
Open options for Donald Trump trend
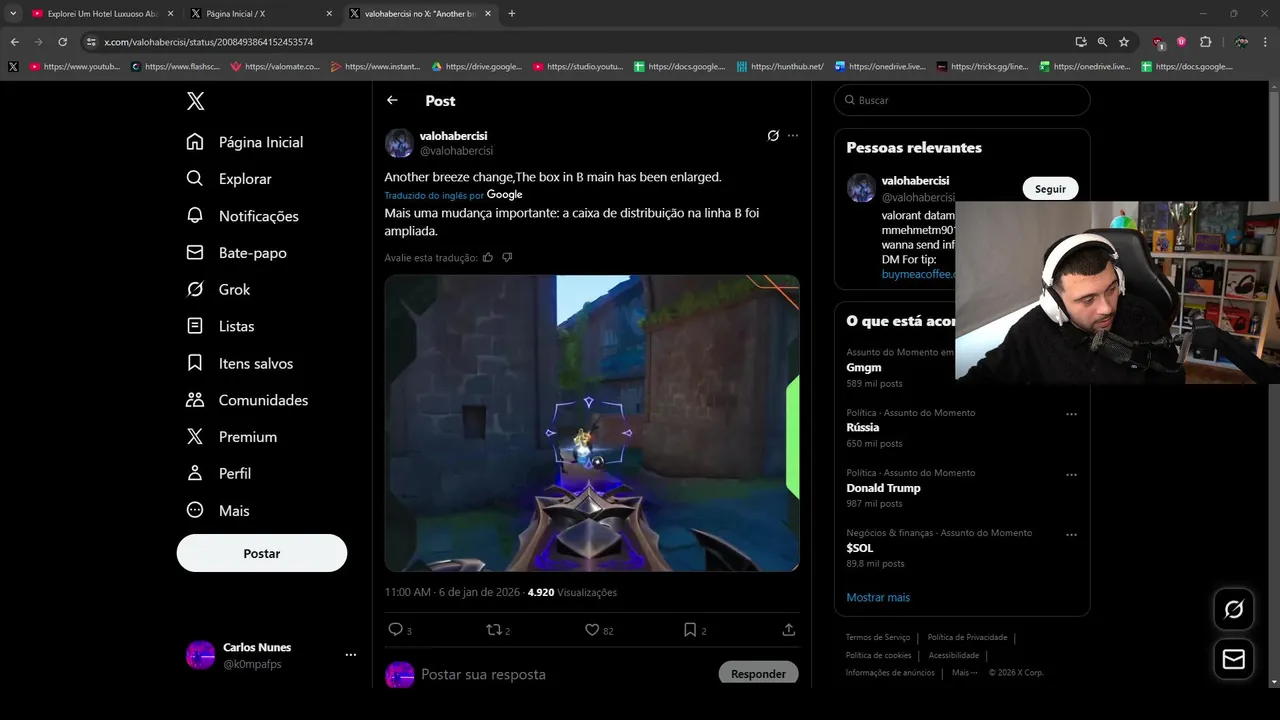(x=1071, y=475)
